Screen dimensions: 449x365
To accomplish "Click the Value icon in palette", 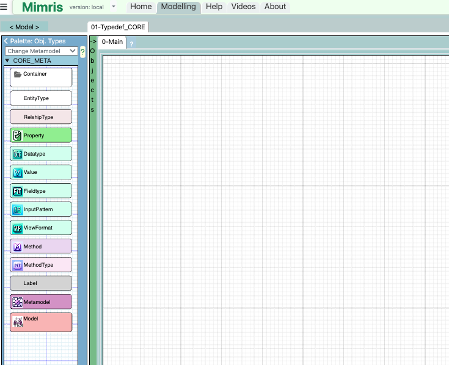I will point(17,173).
